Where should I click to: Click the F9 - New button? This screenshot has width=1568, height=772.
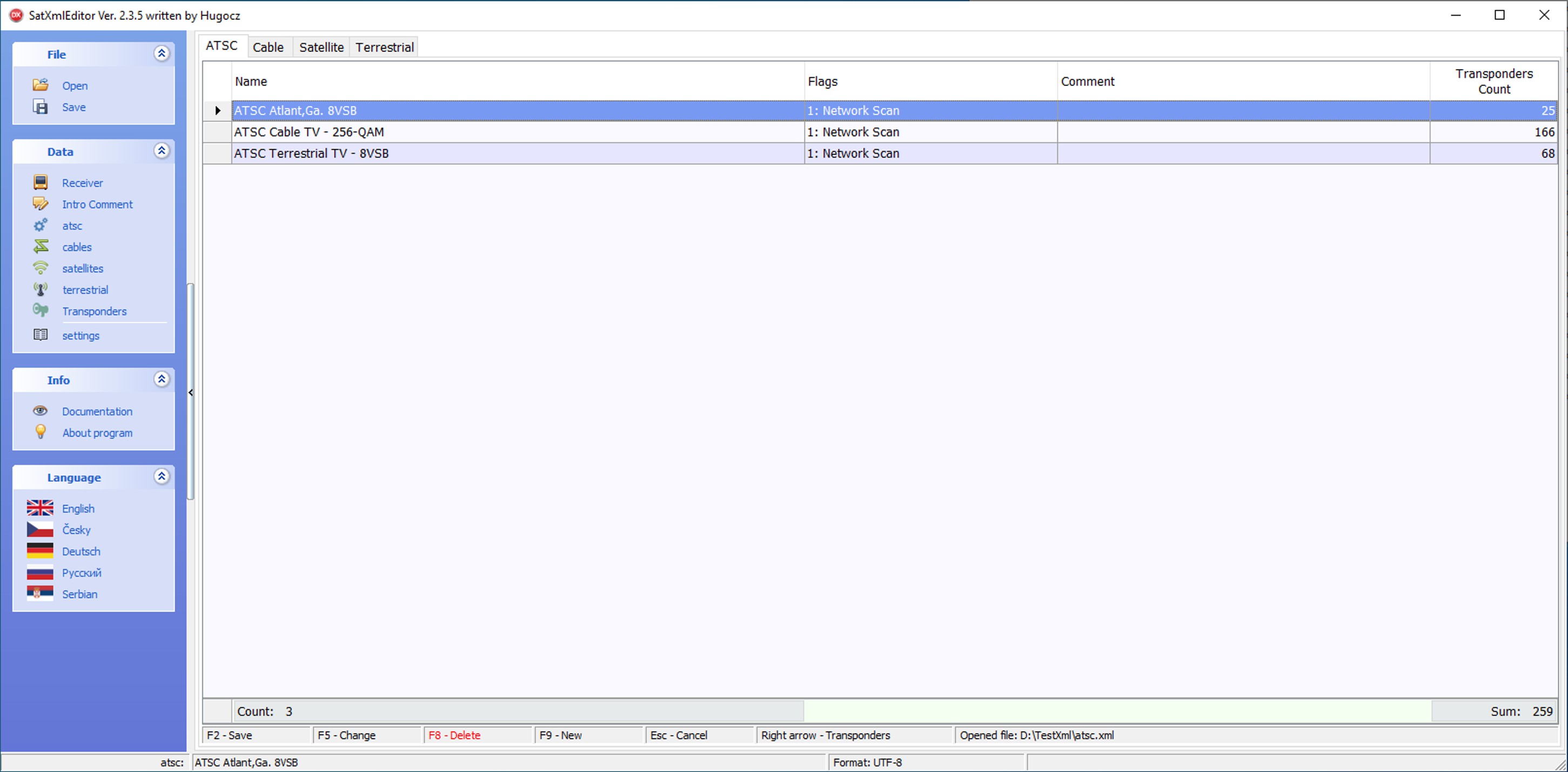coord(589,735)
